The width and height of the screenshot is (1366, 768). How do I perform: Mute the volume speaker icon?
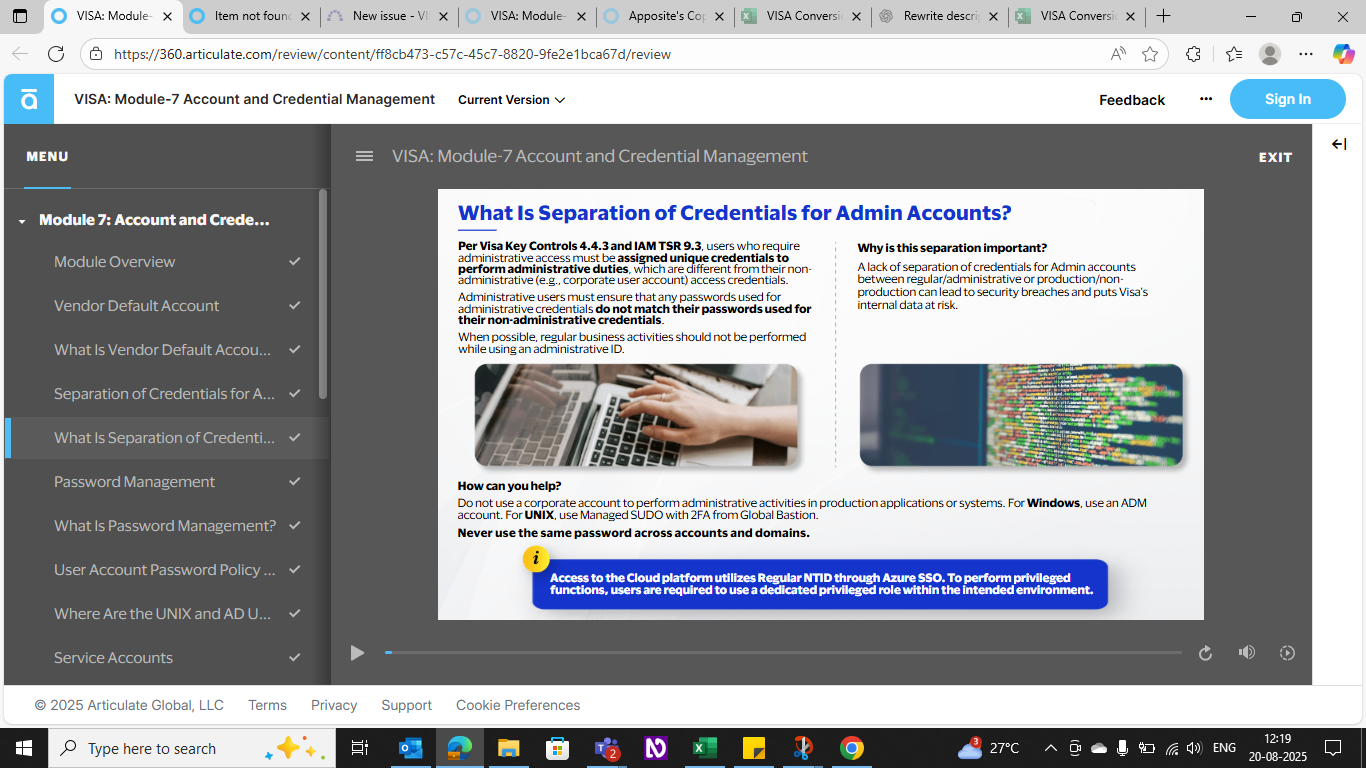click(x=1246, y=652)
